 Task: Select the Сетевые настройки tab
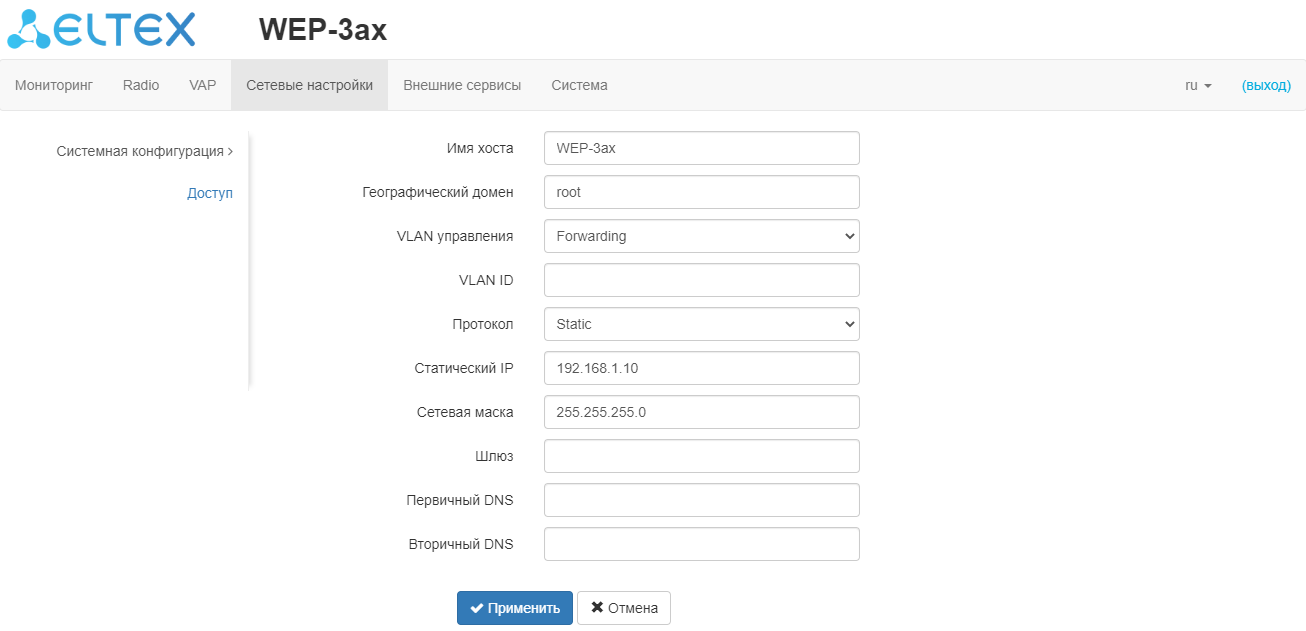[309, 85]
